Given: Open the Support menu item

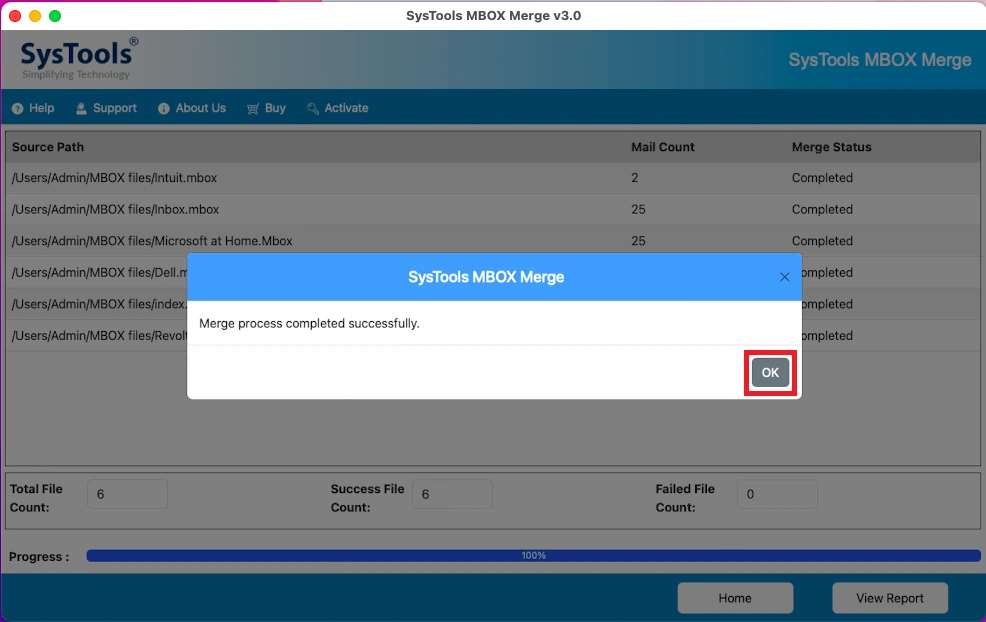Looking at the screenshot, I should pos(106,108).
